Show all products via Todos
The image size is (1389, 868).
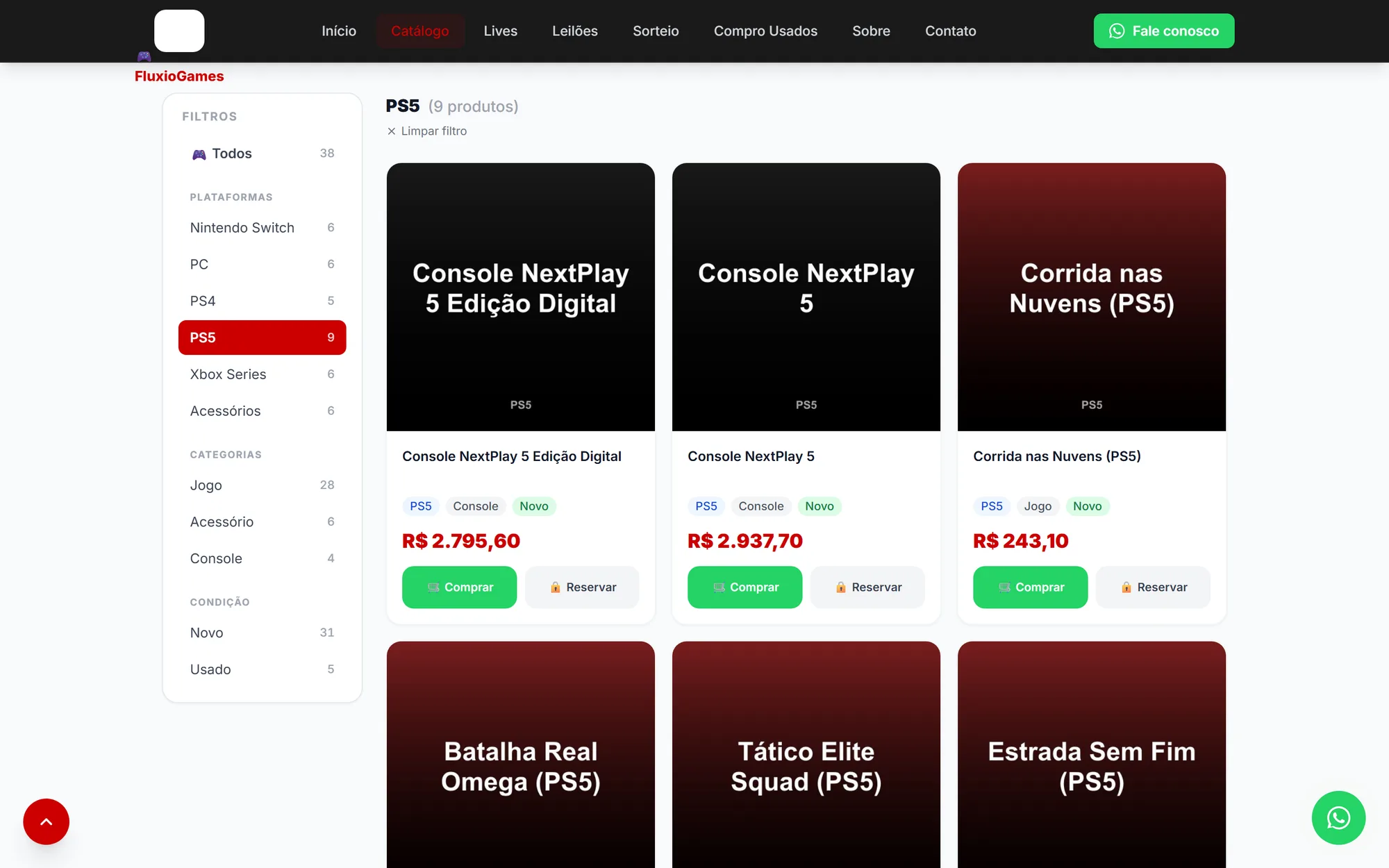(262, 153)
